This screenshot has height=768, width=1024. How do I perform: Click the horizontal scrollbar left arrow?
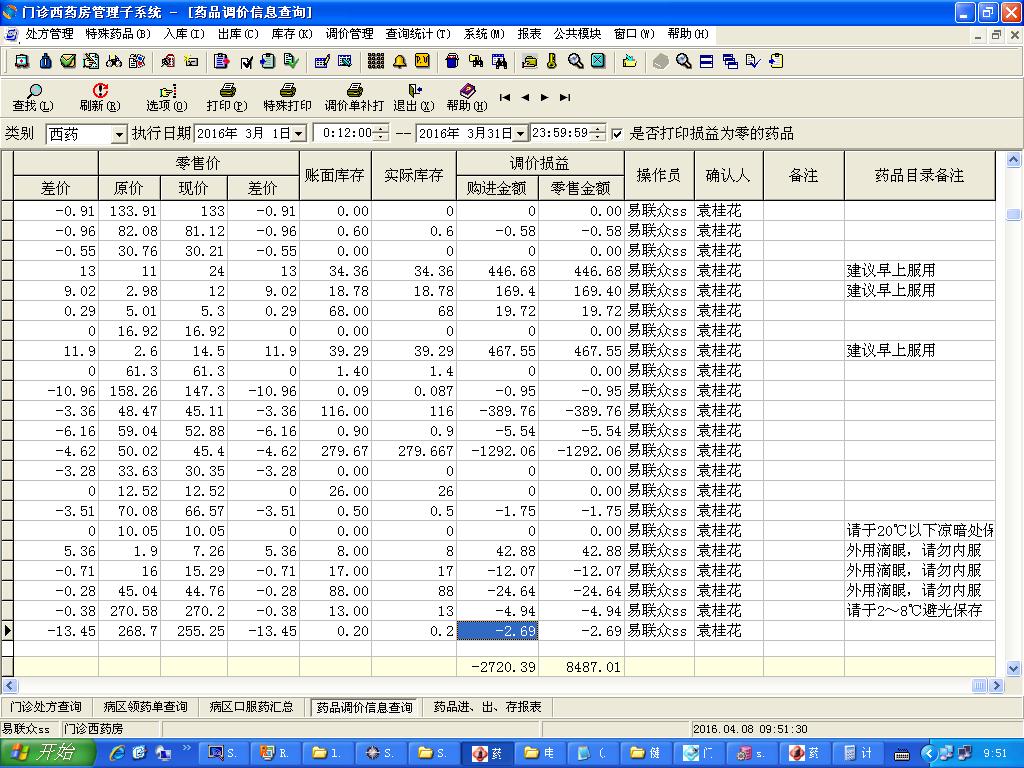8,686
